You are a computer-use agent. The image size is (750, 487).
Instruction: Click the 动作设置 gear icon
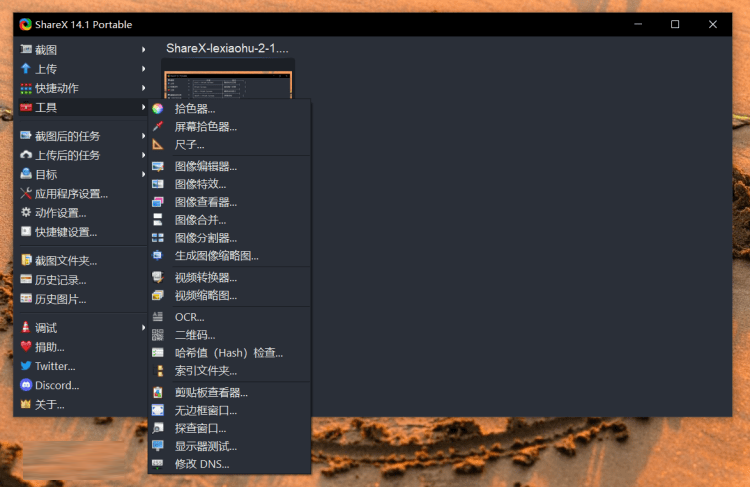click(26, 212)
